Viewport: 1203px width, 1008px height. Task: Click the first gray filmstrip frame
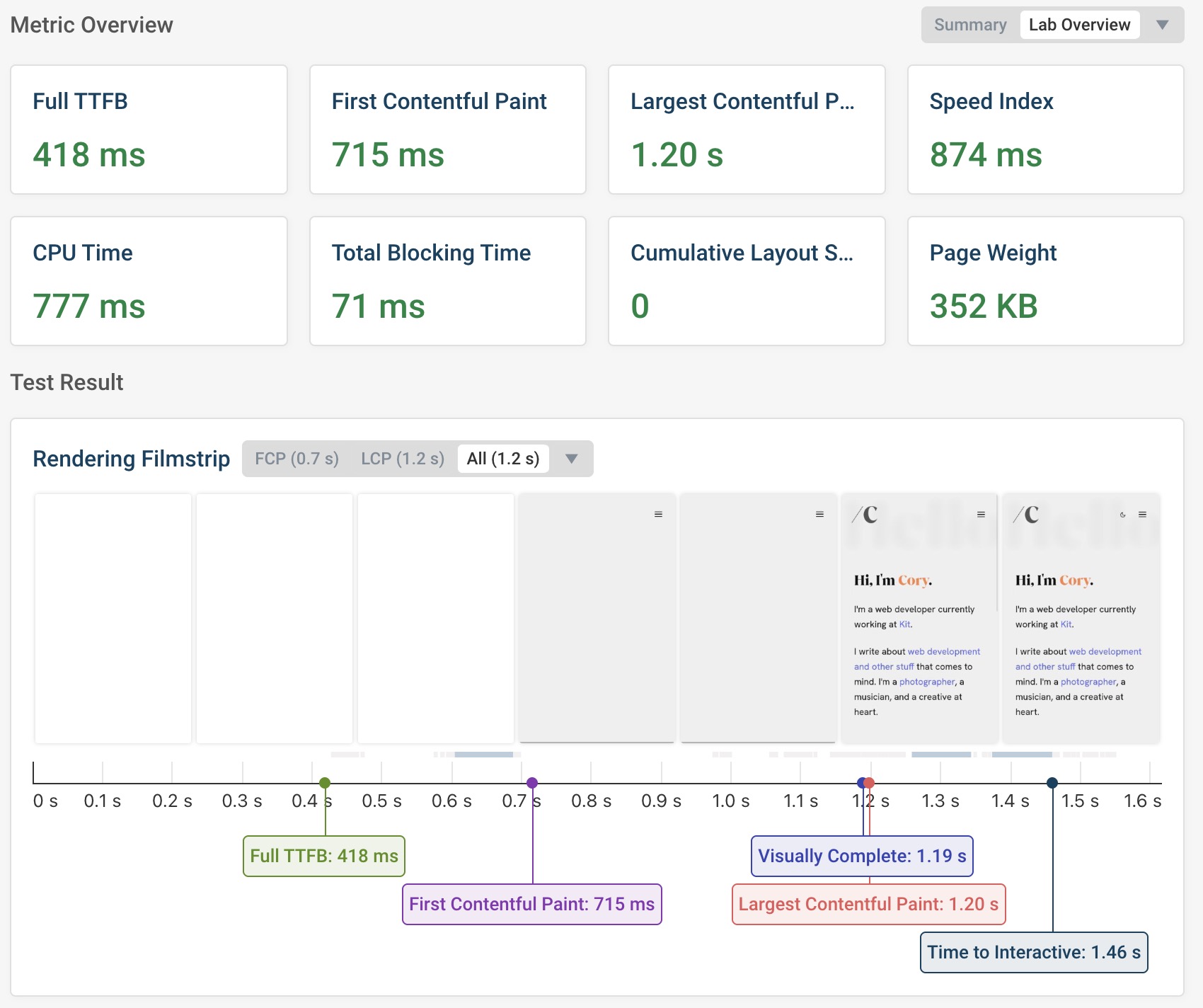tap(597, 618)
